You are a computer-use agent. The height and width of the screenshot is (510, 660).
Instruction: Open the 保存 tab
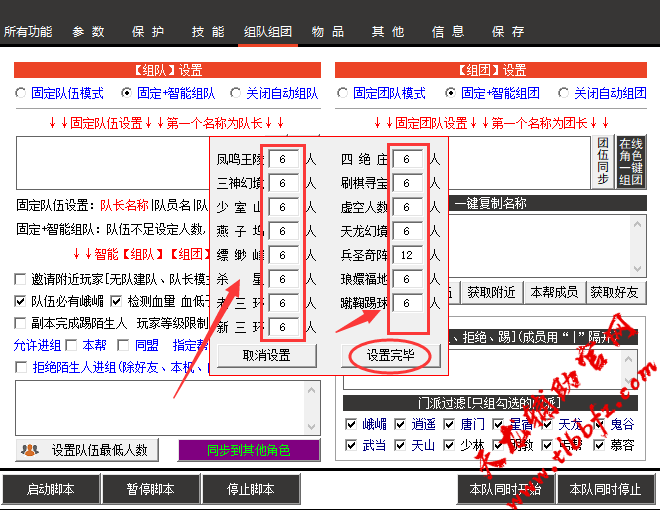coord(508,32)
